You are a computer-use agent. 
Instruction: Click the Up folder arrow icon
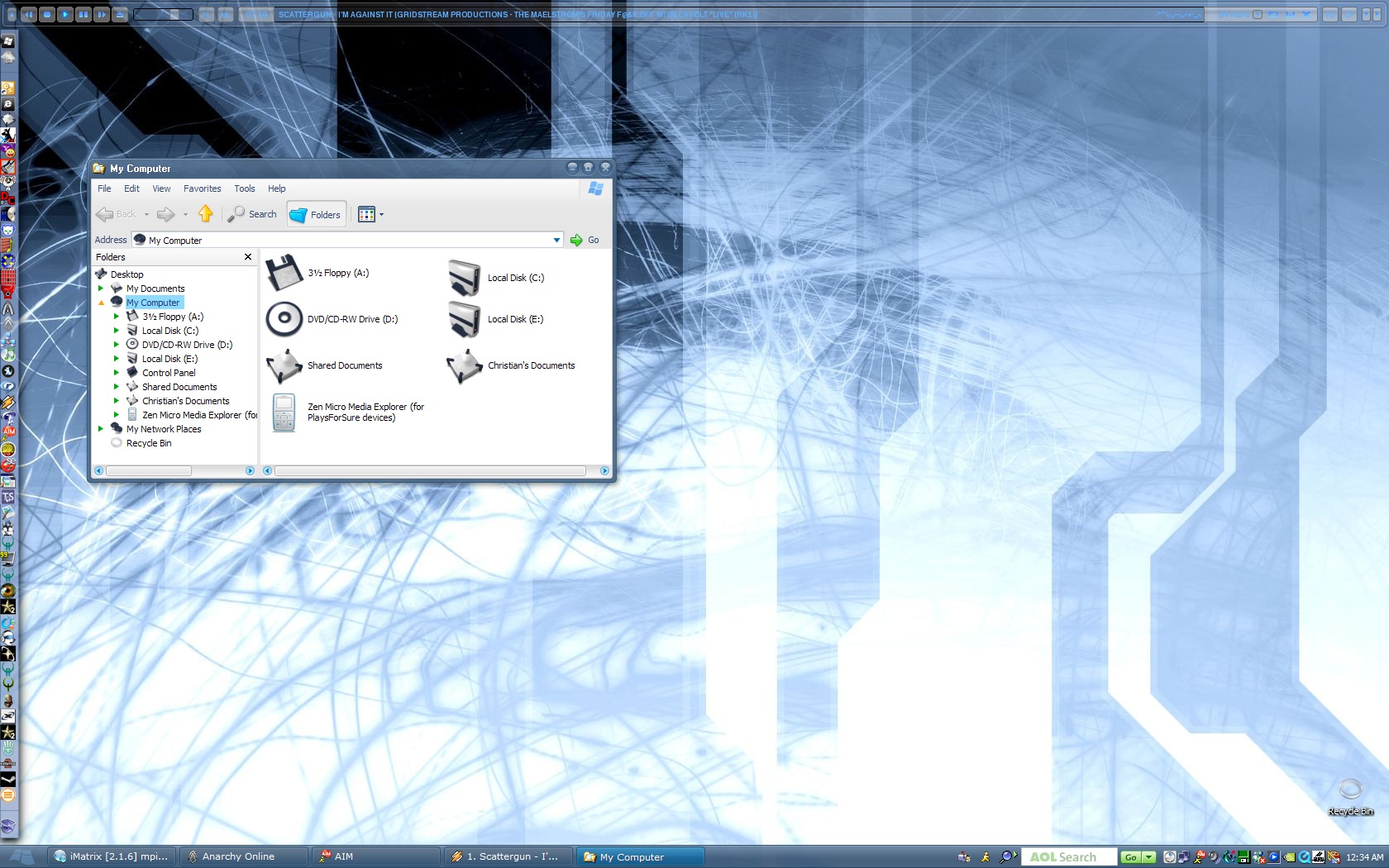click(206, 214)
